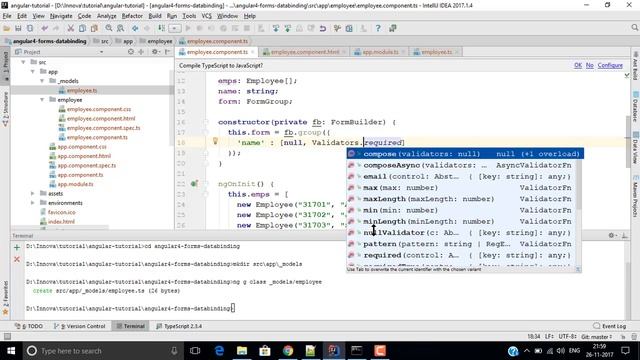Open Settings wrench toolbar icon
The width and height of the screenshot is (640, 360).
coord(337,28)
